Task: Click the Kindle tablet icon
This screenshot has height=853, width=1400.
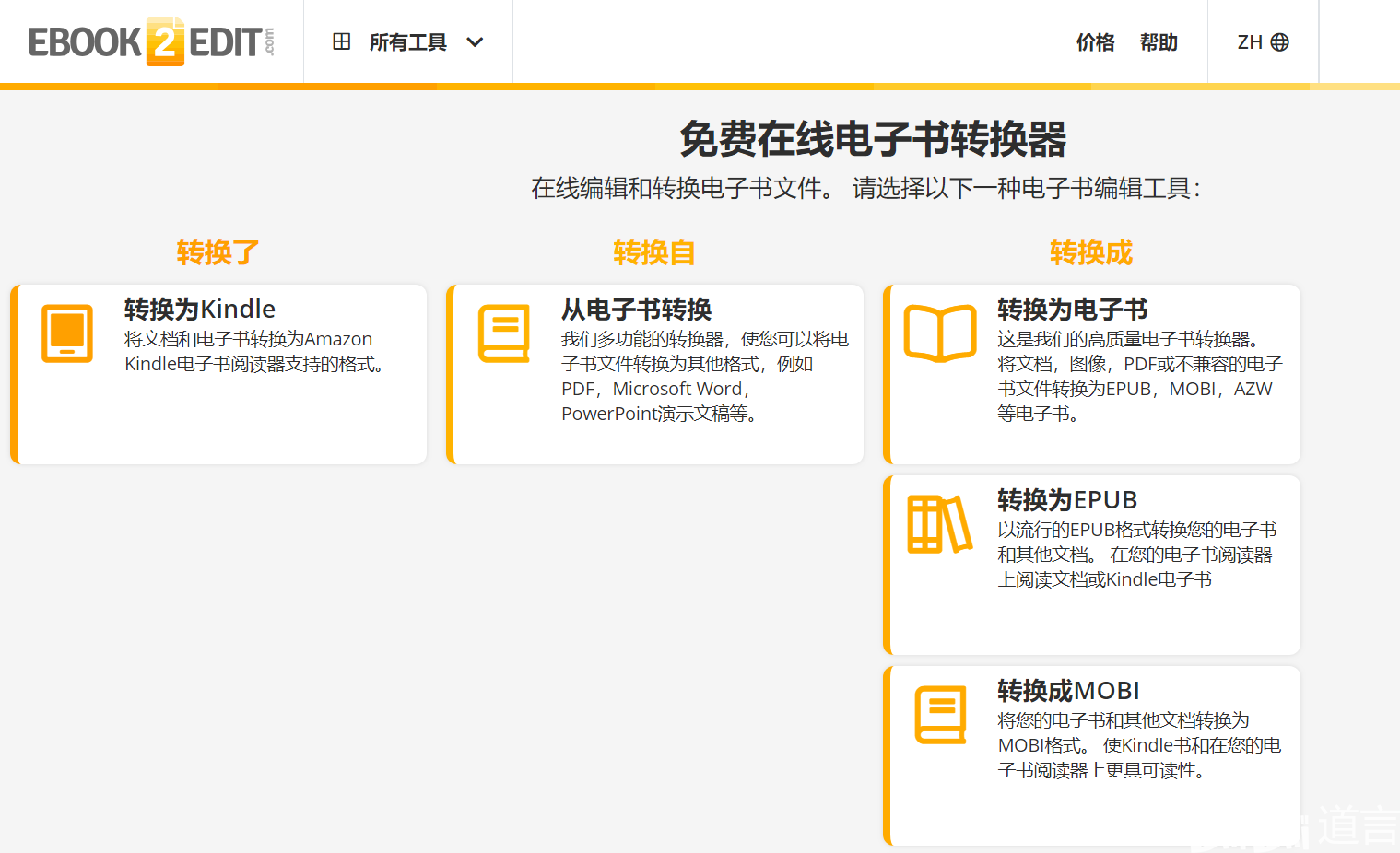Action: [67, 333]
